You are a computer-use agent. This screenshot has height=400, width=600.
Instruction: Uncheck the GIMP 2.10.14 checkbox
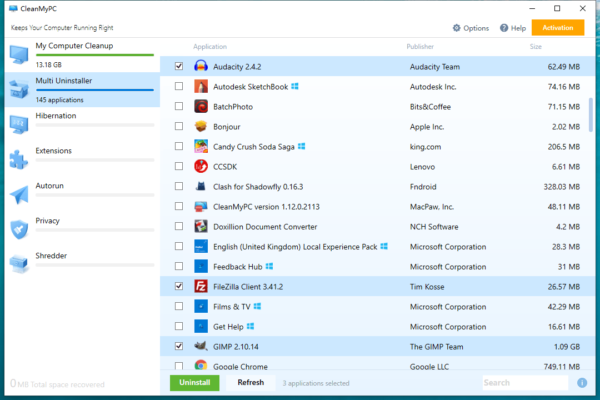179,346
